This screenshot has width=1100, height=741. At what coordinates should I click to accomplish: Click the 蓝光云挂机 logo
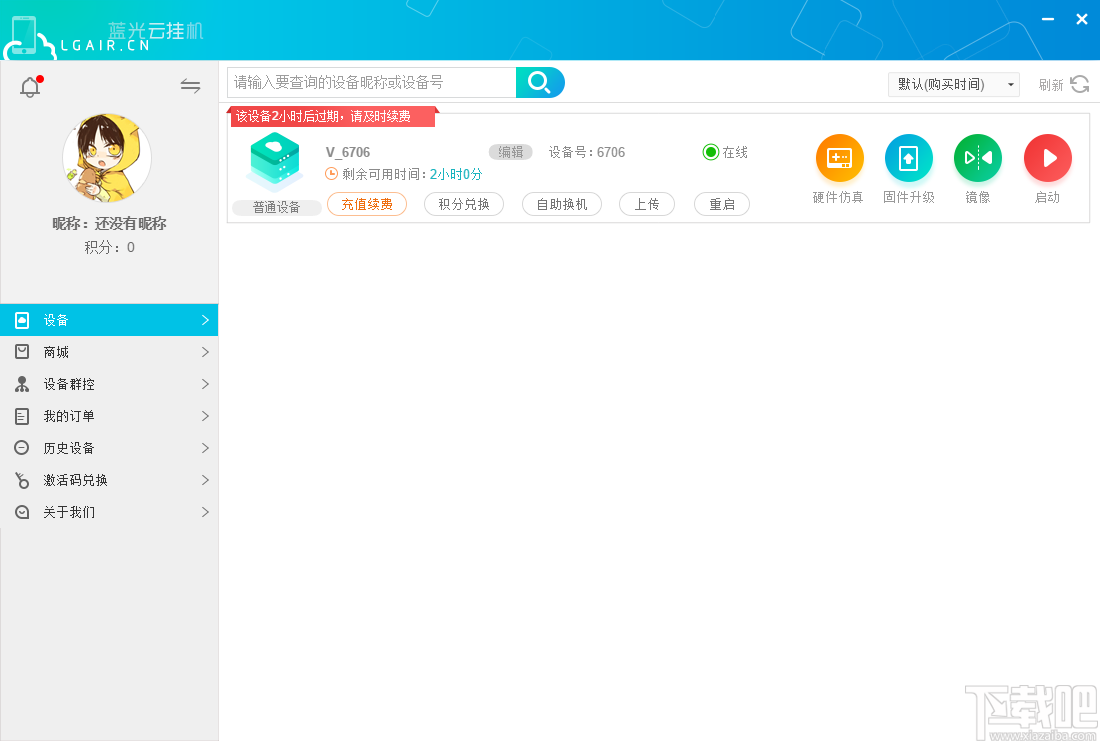[105, 36]
